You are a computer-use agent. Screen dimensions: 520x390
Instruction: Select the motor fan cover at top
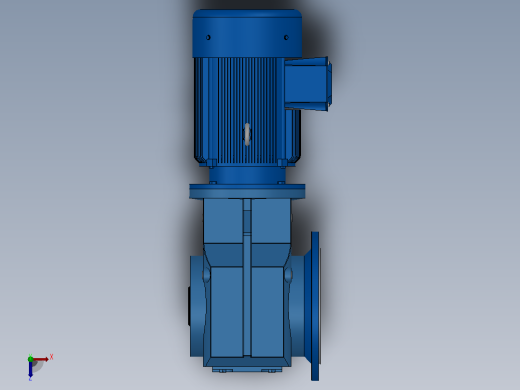pos(247,33)
